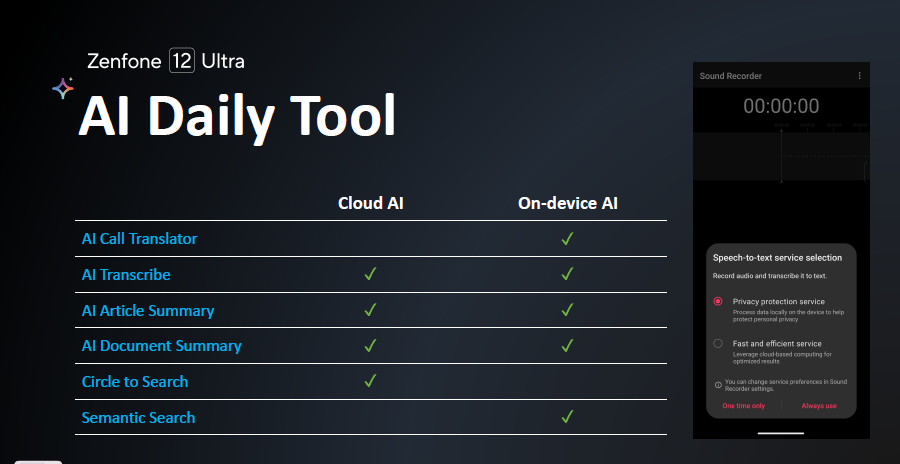Click Cloud AI checkmark for Circle to Search
This screenshot has width=900, height=464.
(370, 381)
